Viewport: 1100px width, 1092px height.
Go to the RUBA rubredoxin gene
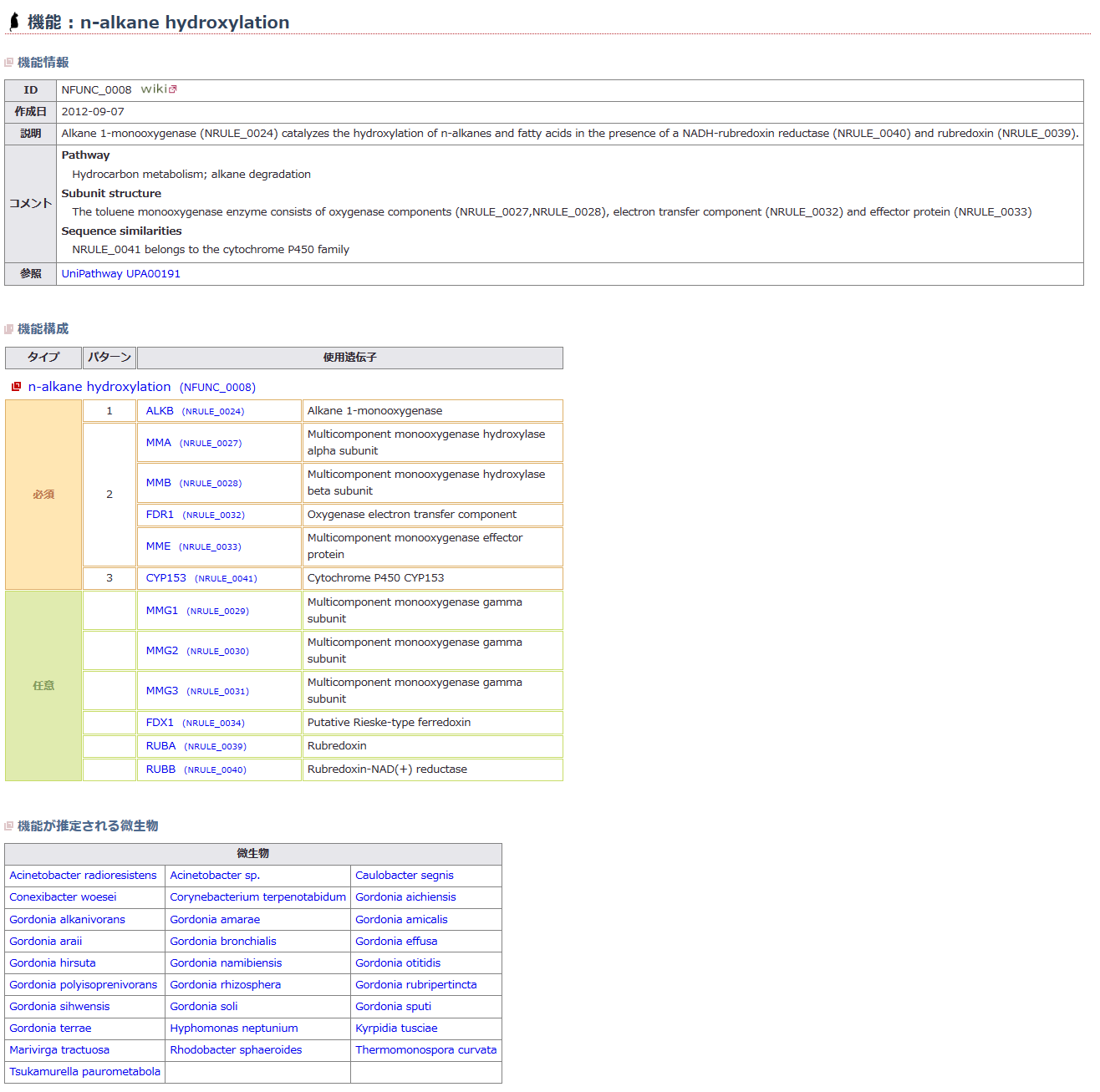tap(160, 746)
